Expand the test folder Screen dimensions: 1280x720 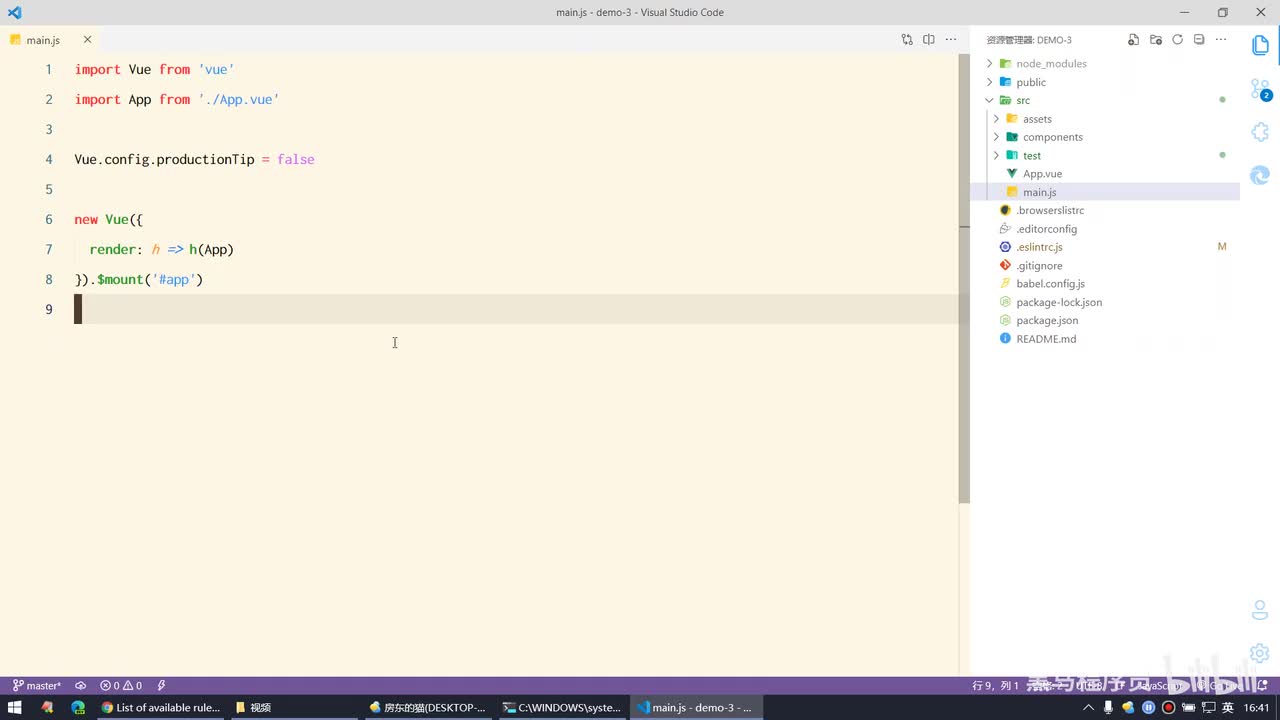click(x=1105, y=155)
